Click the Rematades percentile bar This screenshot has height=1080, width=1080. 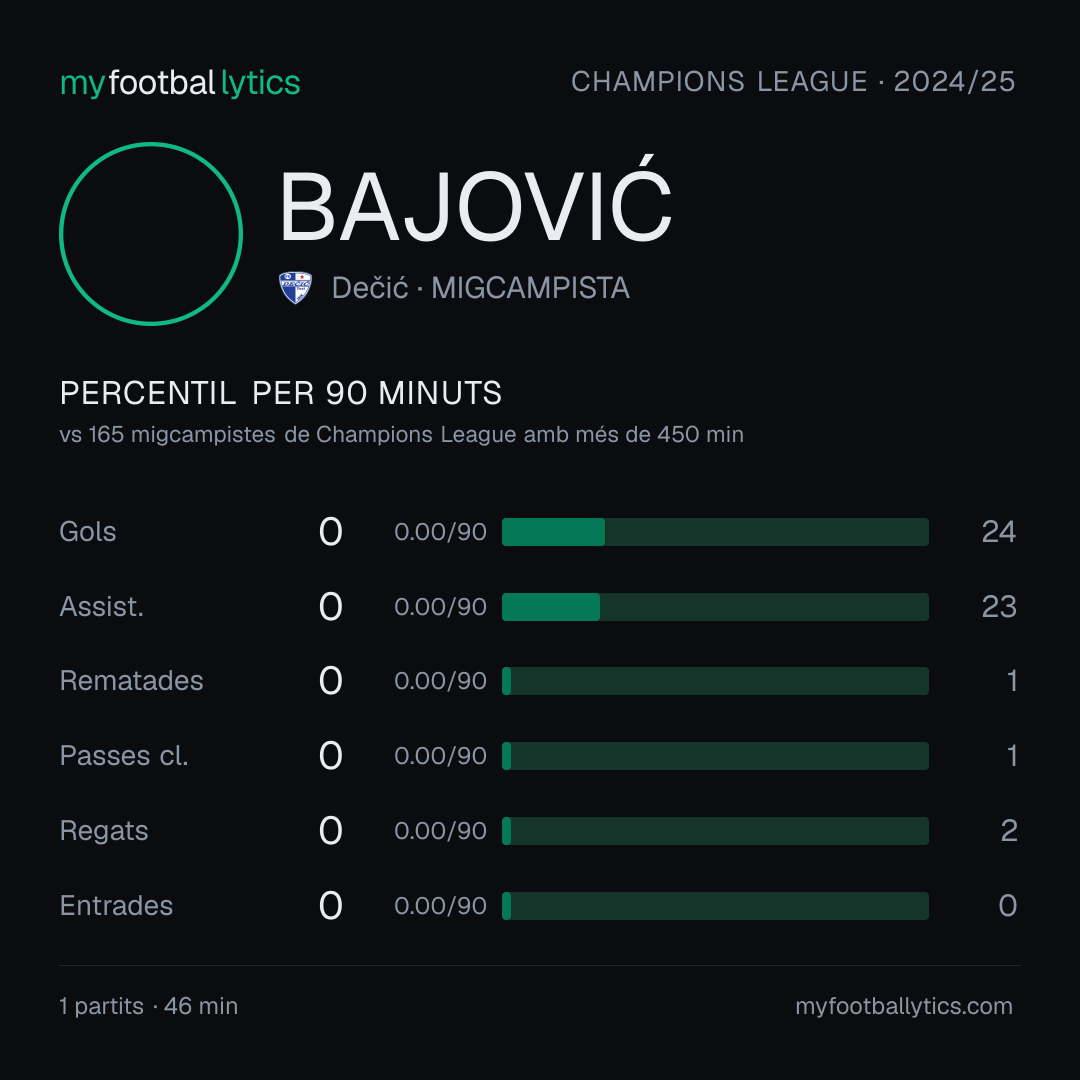(715, 681)
